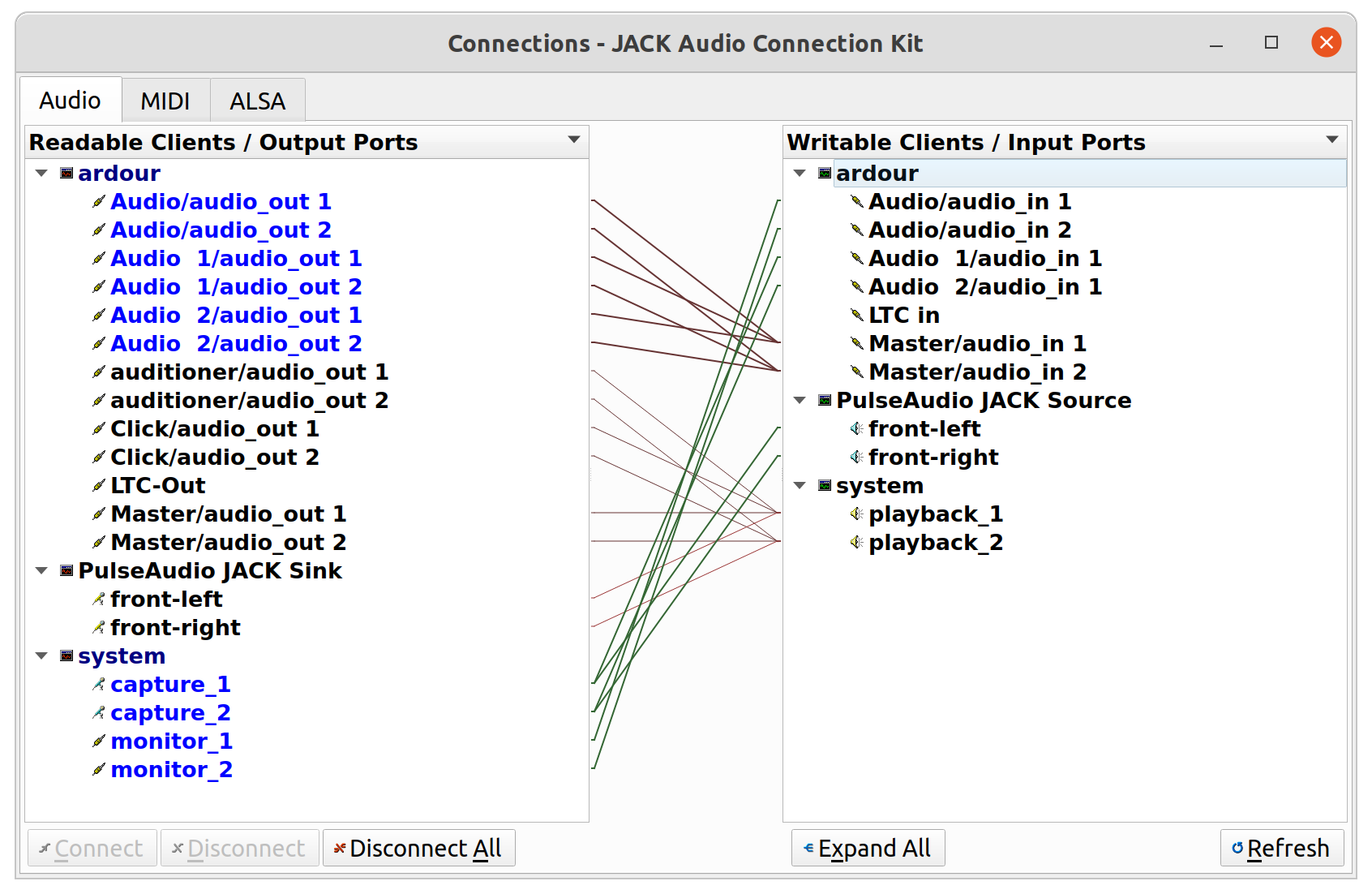Click the ardour client icon in Writable Clients
The height and width of the screenshot is (894, 1372).
[825, 173]
